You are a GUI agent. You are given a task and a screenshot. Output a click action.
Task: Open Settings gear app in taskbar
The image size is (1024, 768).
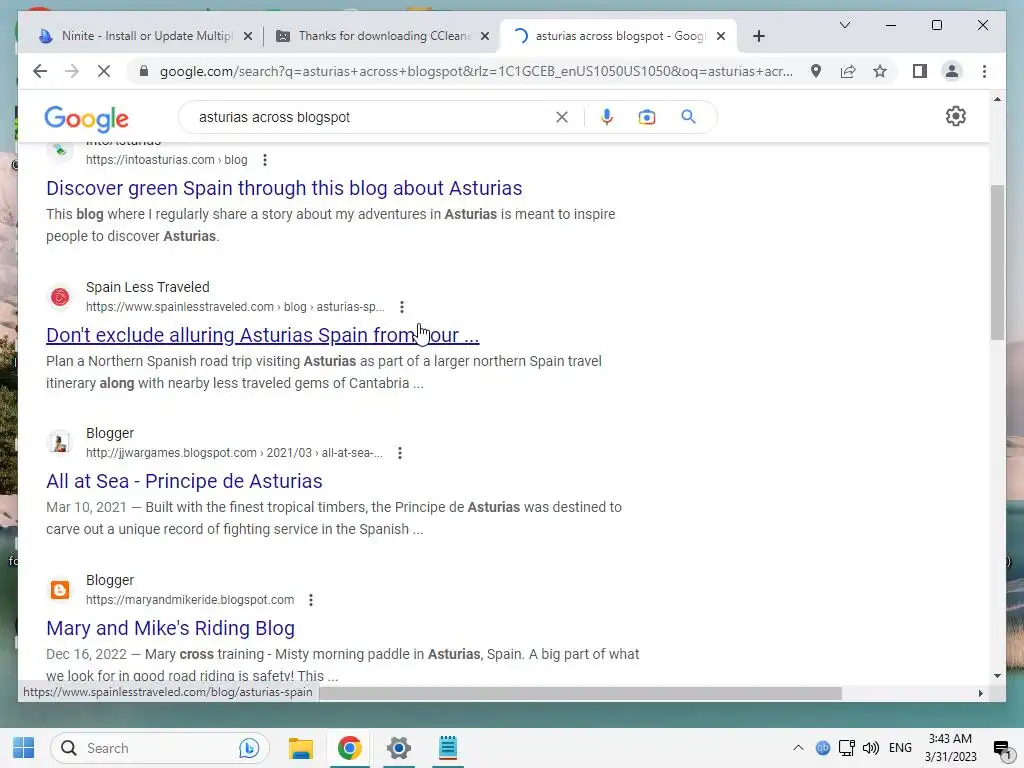[x=398, y=748]
